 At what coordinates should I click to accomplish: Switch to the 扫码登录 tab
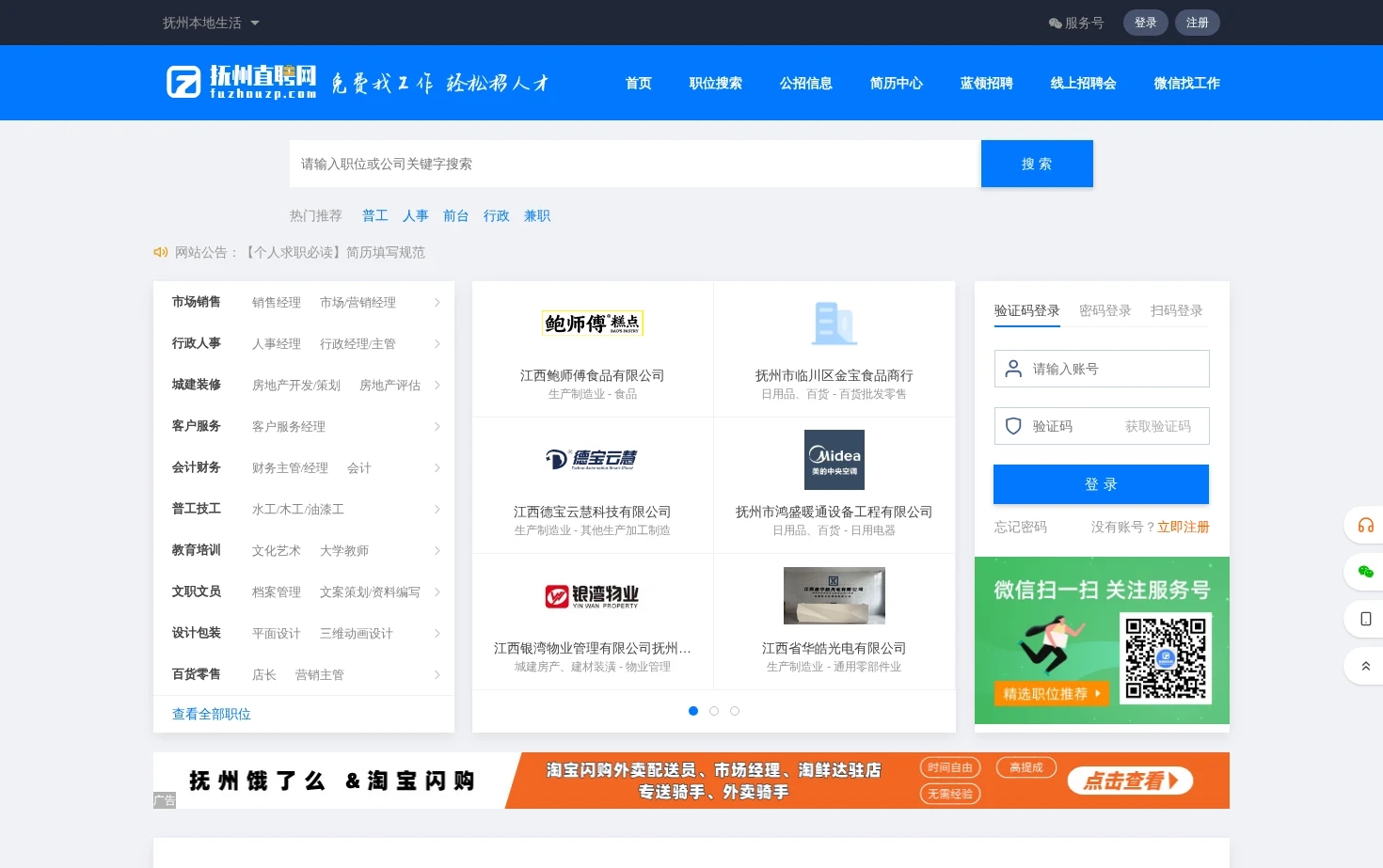coord(1177,310)
